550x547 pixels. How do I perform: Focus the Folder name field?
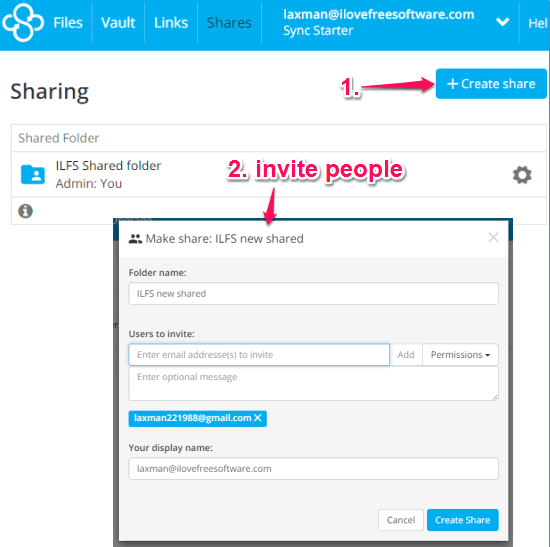click(x=313, y=293)
